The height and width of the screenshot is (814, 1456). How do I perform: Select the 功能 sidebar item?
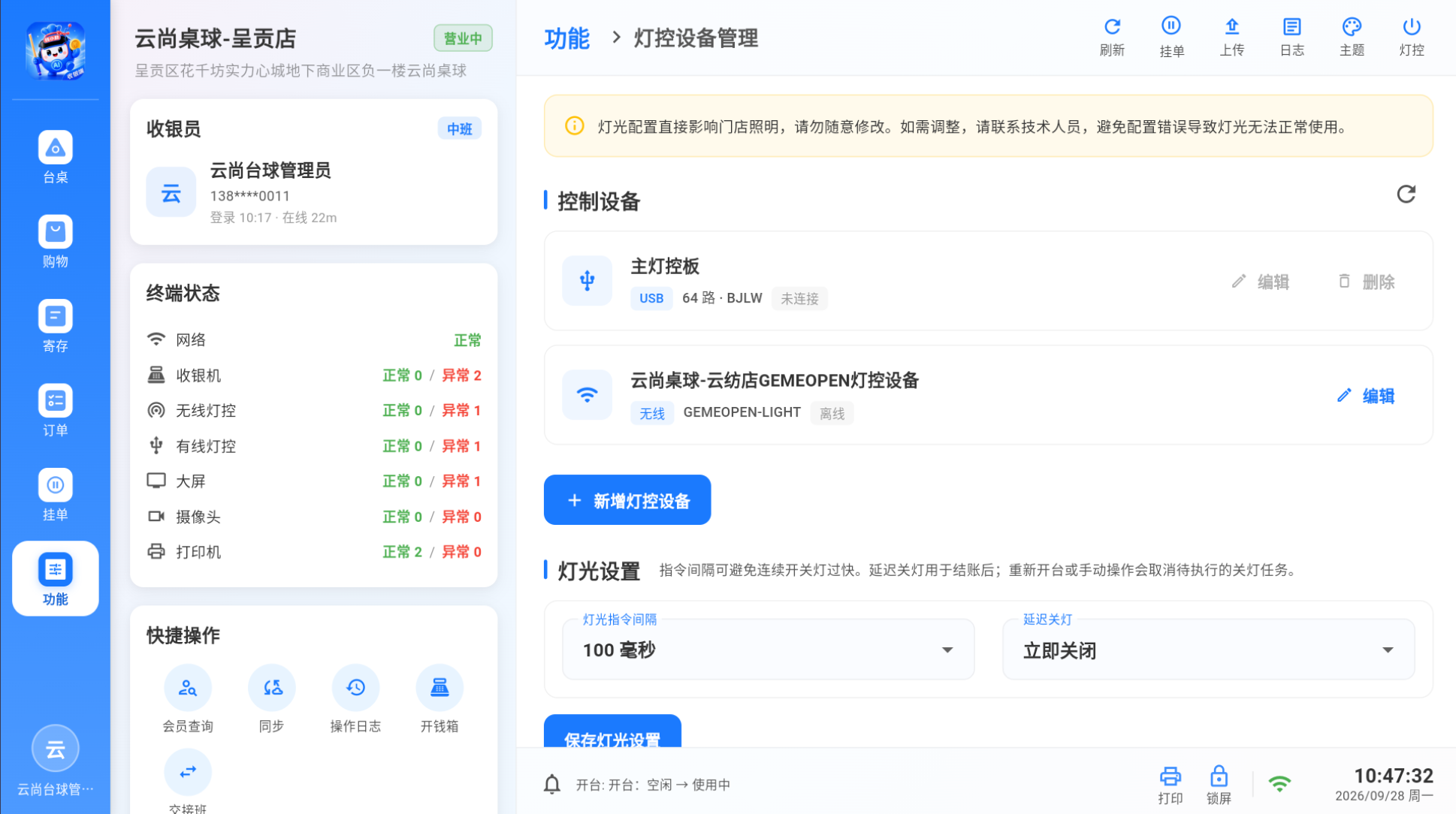coord(55,579)
